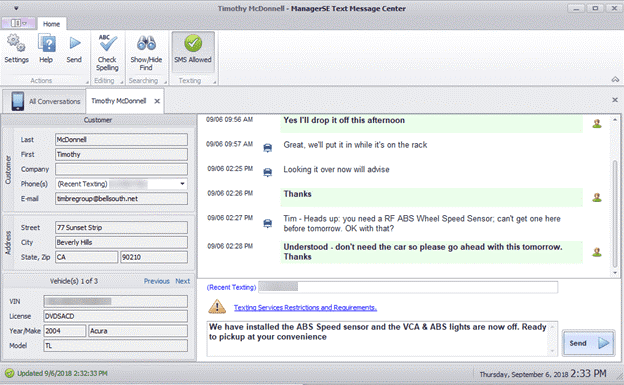Select the Timothy McDonnell conversation tab
The image size is (624, 385).
click(x=119, y=101)
